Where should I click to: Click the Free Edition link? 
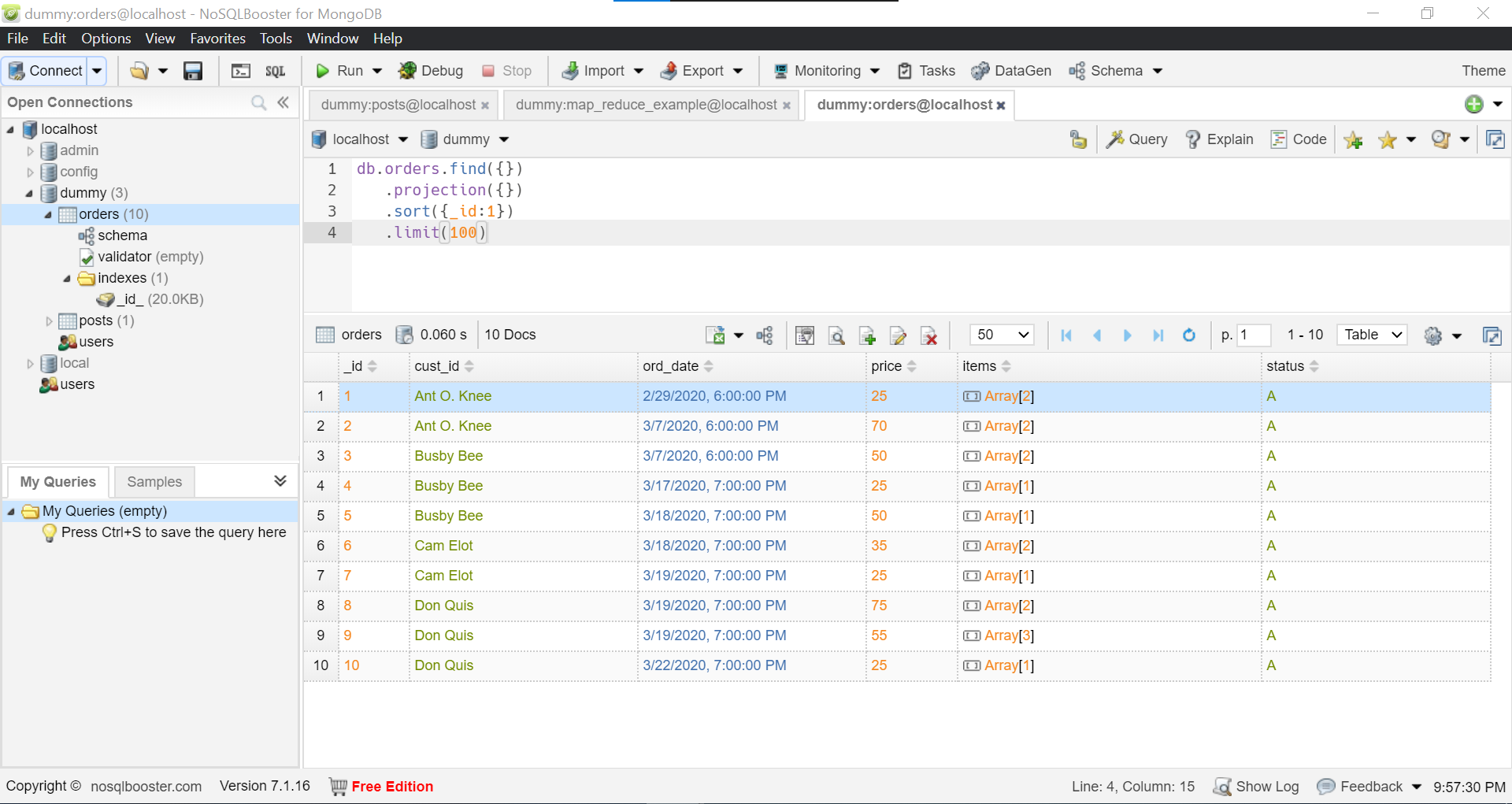(392, 786)
